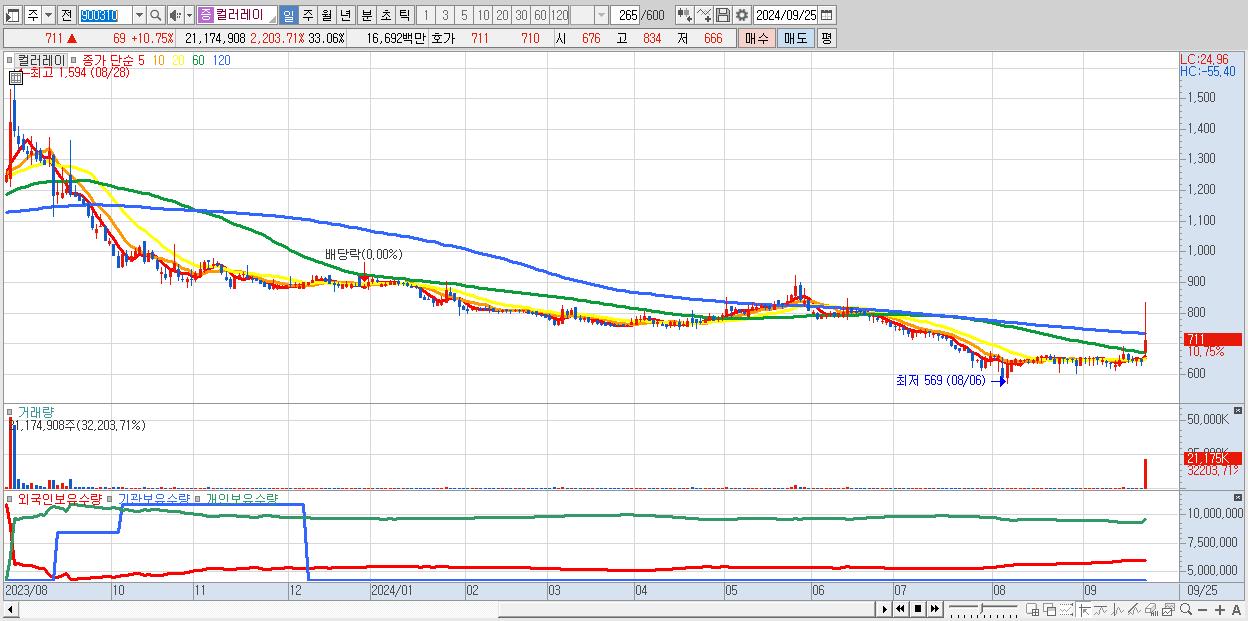Click the 매도 sell button
The image size is (1248, 621).
click(x=795, y=38)
